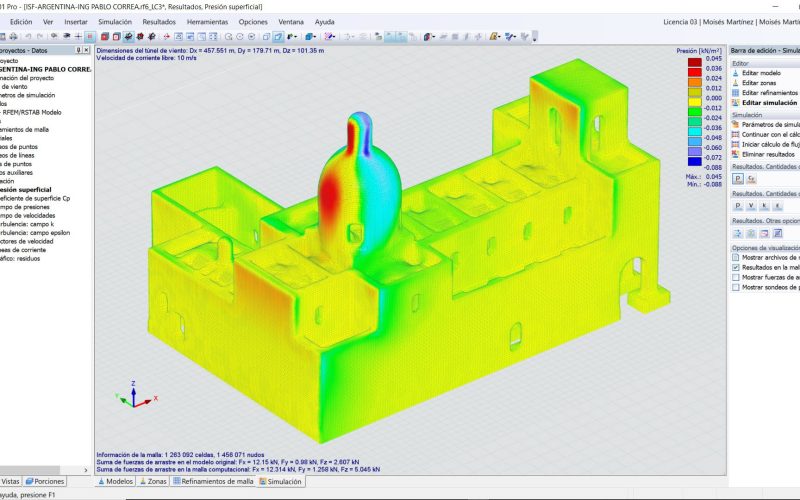Switch to the Zonas tab
Image resolution: width=800 pixels, height=500 pixels.
point(153,481)
